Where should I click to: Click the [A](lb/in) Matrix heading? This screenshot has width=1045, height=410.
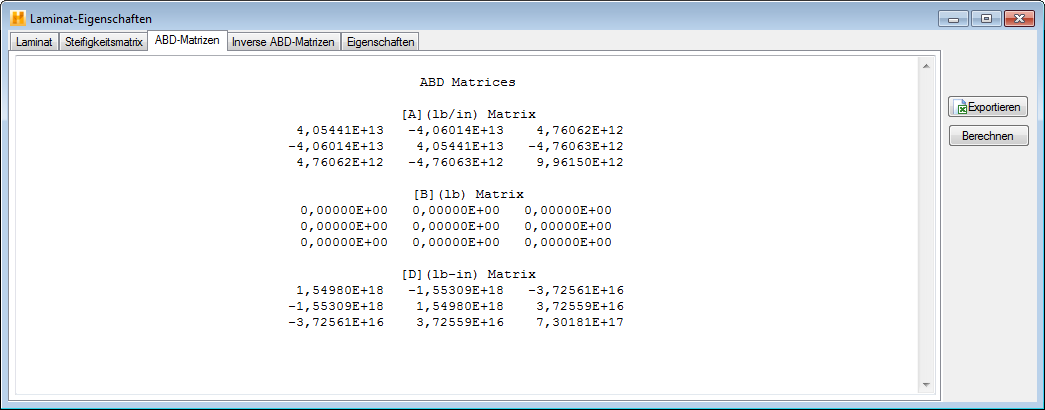[468, 114]
